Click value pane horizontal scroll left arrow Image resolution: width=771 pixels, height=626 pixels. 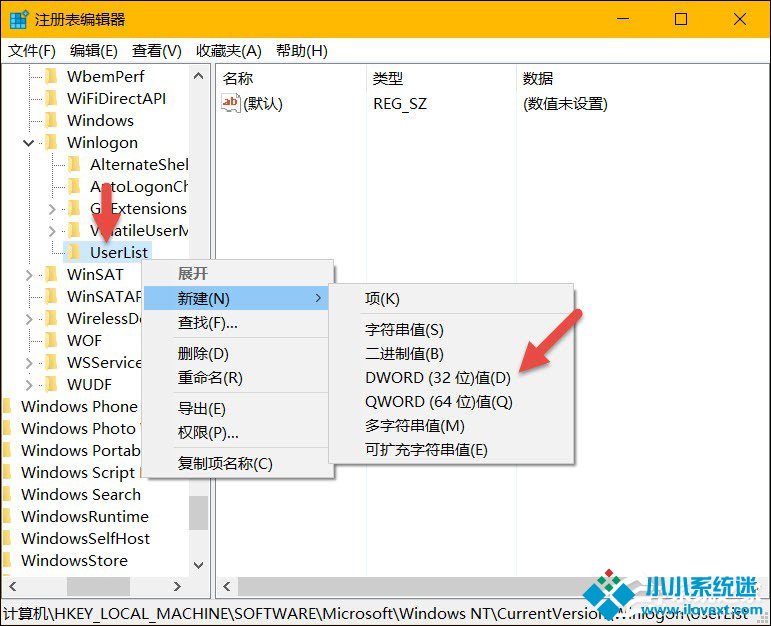(x=227, y=586)
